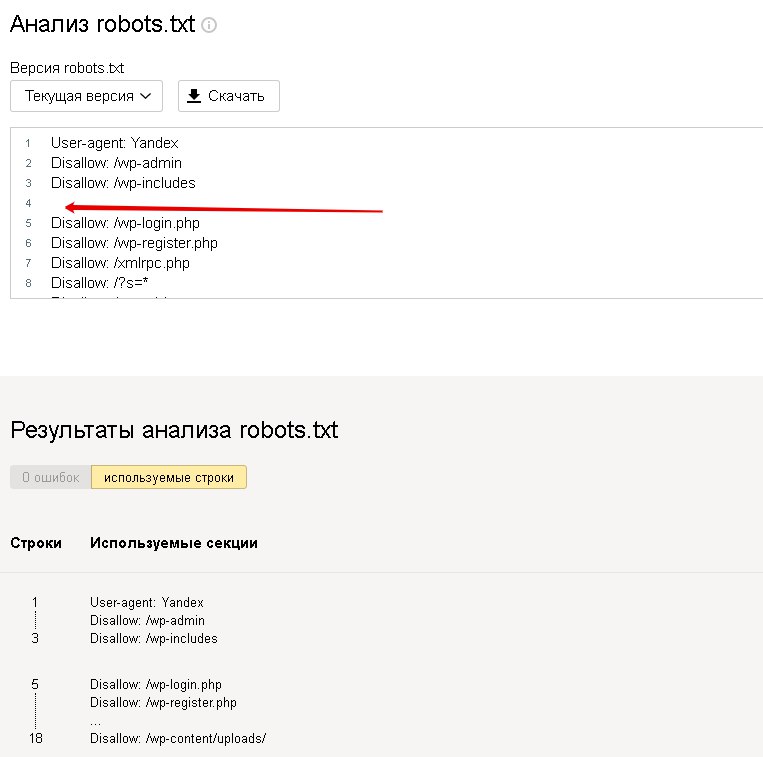Click the Disallow: /wp-login.php editor line

click(125, 223)
